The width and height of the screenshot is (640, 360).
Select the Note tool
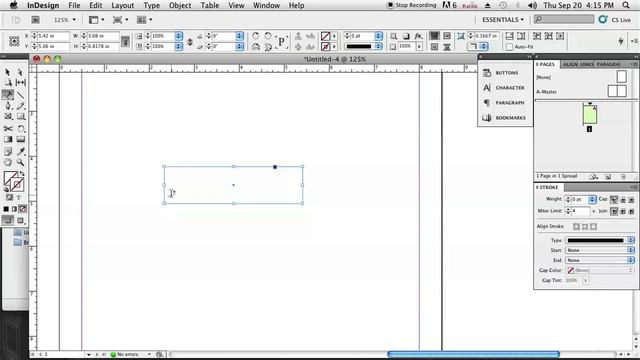[x=8, y=151]
